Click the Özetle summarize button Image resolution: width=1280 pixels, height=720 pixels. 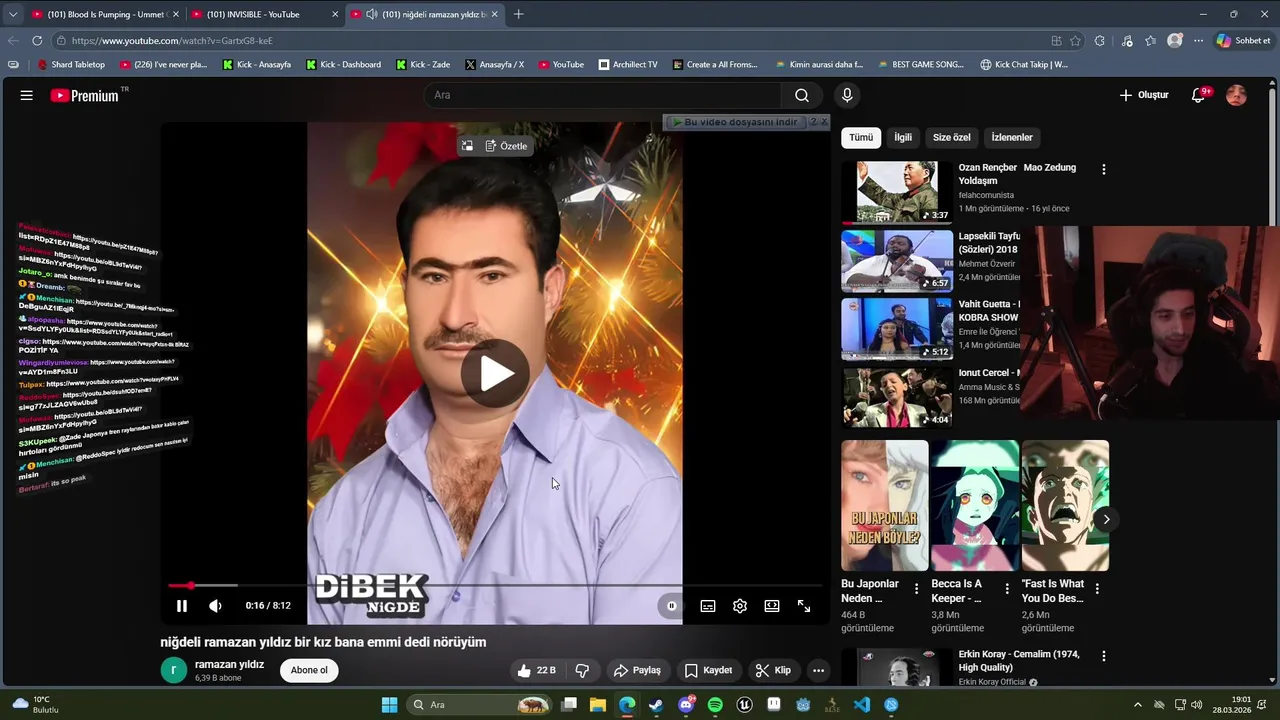coord(506,146)
